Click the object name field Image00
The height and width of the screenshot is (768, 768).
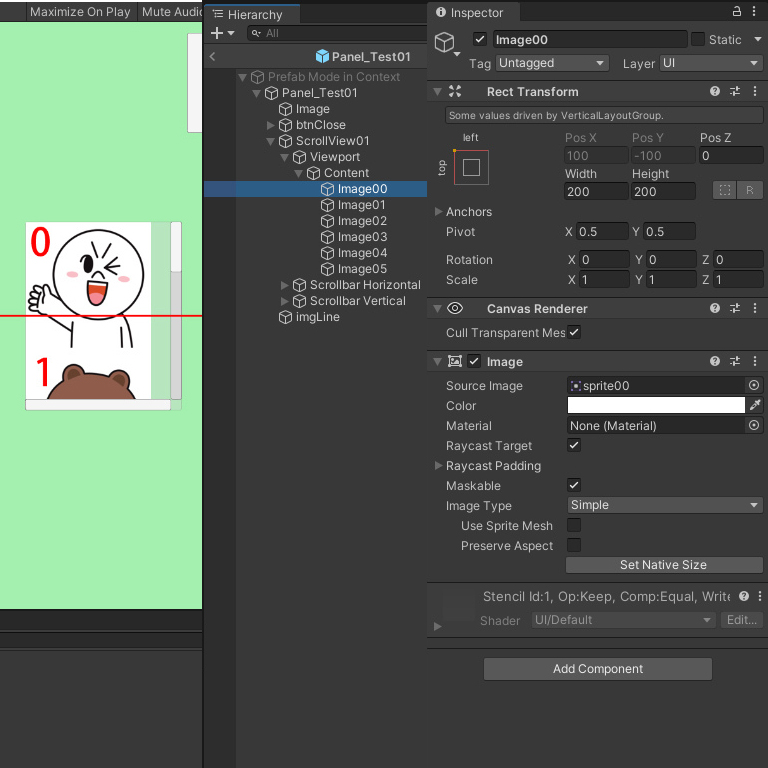pos(590,39)
